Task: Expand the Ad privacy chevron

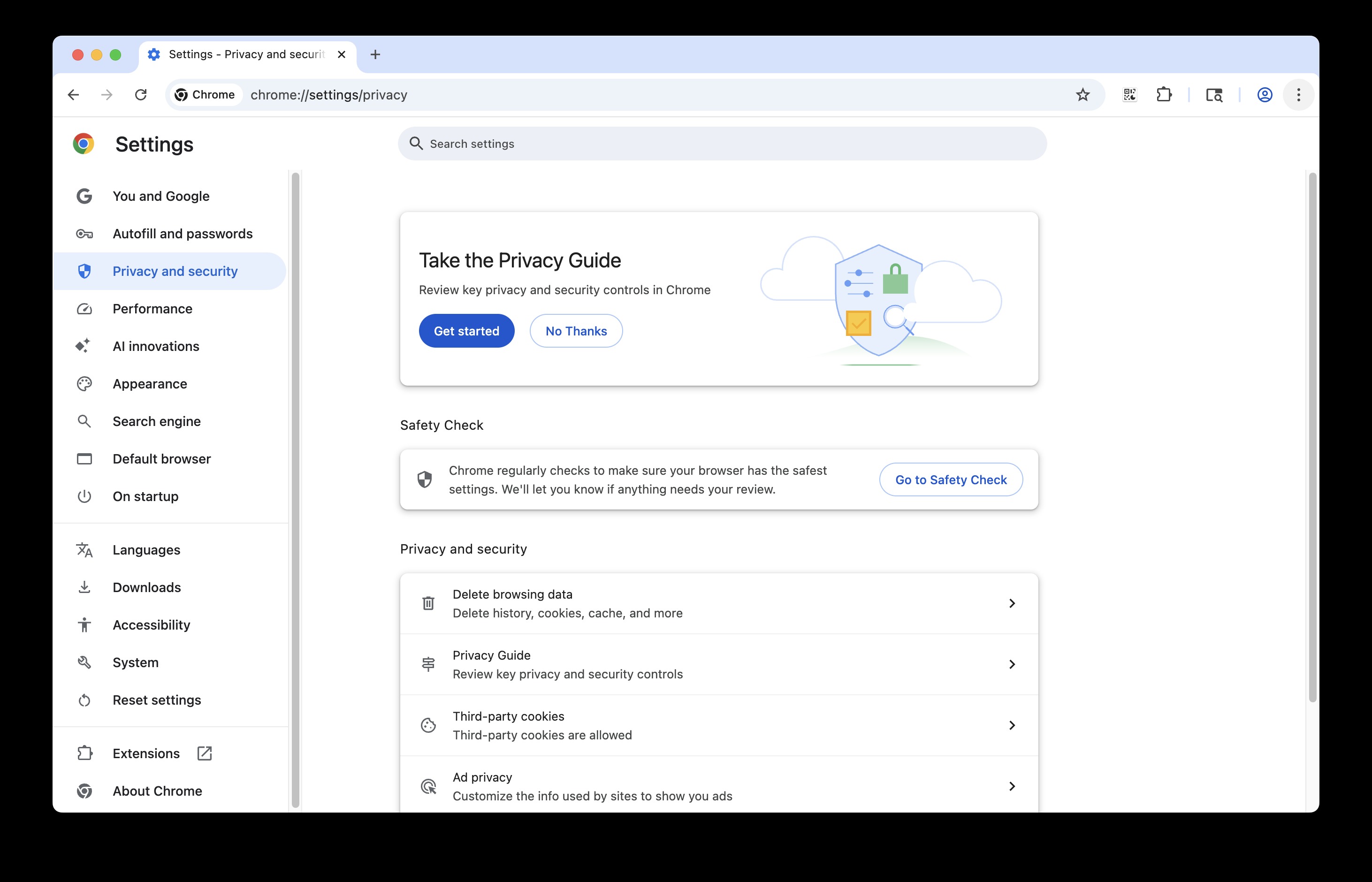Action: coord(1012,786)
